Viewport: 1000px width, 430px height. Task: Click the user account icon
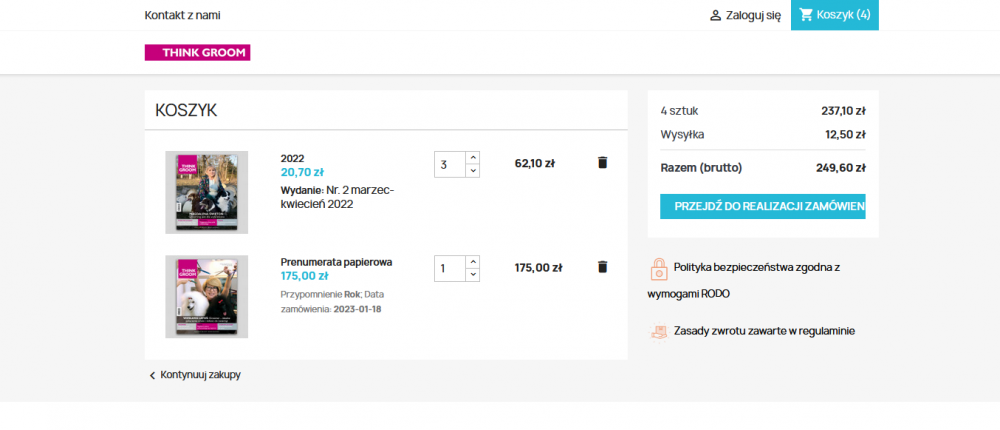[715, 15]
